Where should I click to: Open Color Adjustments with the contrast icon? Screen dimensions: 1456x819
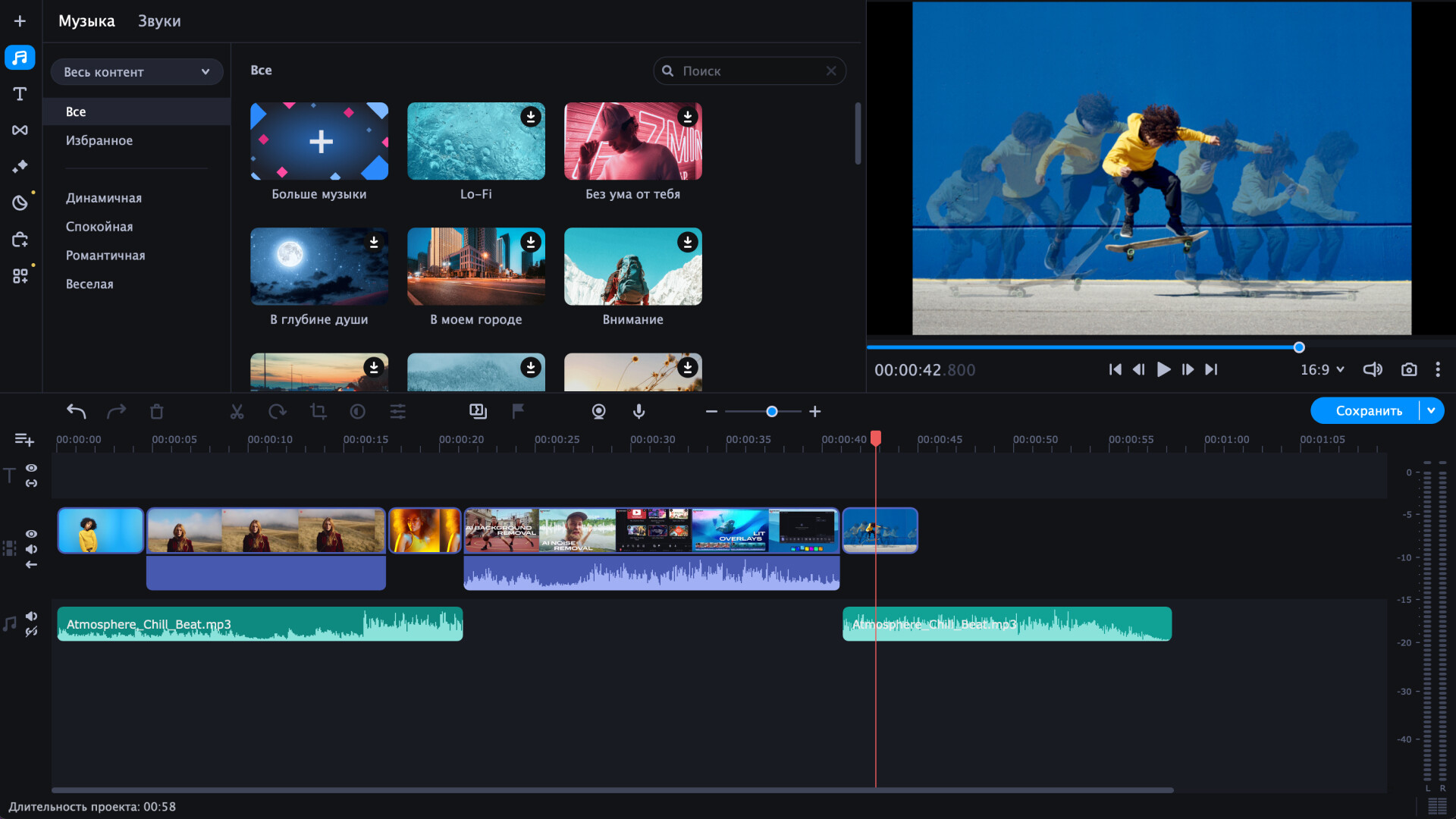click(x=357, y=411)
